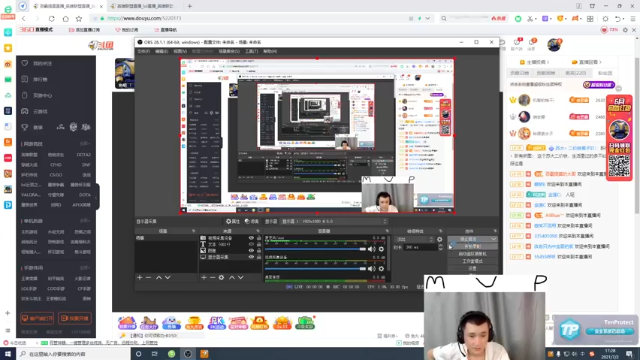Click the Start Recording button in OBS controls
This screenshot has width=640, height=360.
(473, 247)
